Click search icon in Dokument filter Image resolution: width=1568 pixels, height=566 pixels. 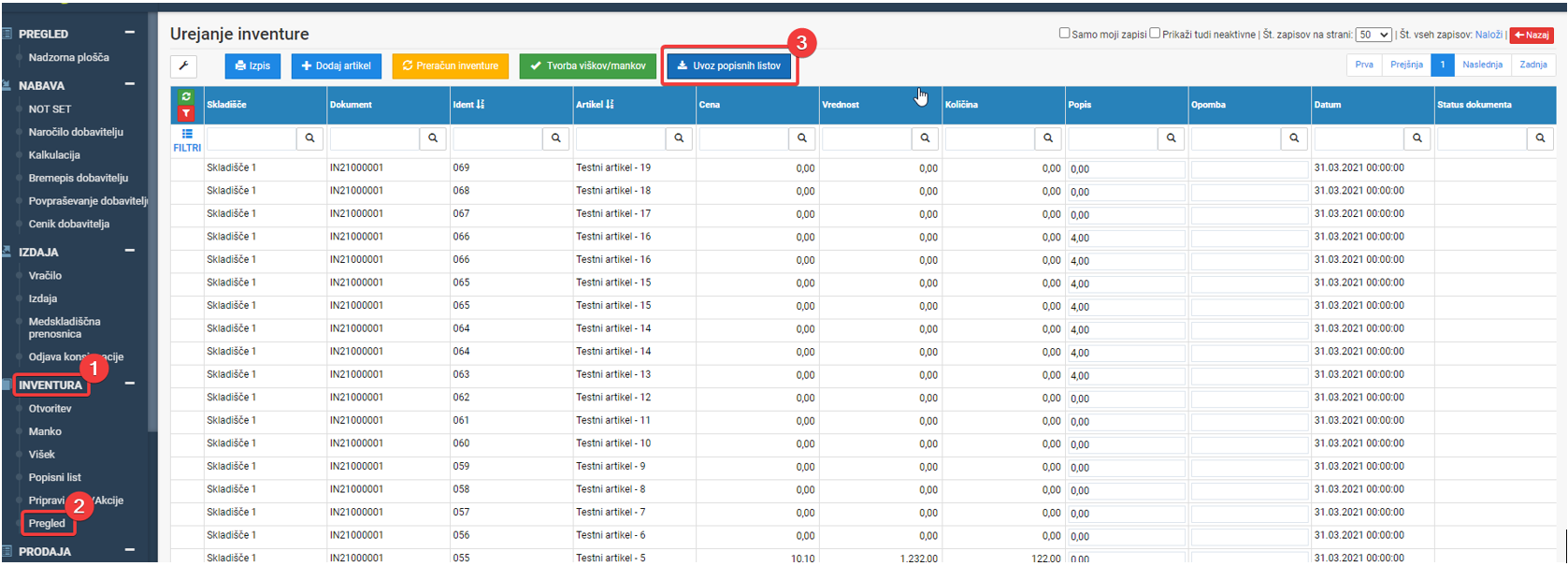coord(433,138)
